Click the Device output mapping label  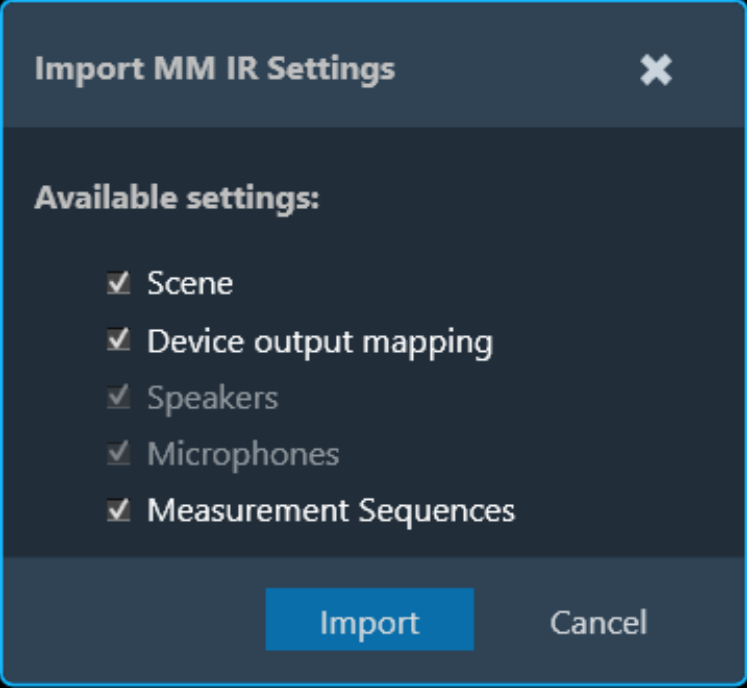(320, 343)
